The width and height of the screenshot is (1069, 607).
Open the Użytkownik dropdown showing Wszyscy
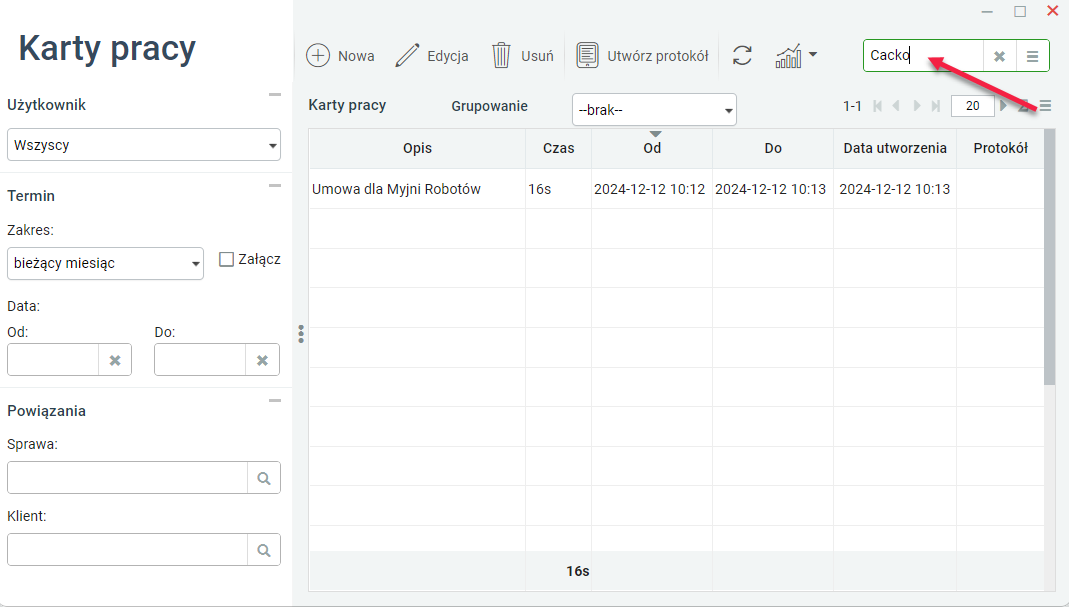(x=144, y=145)
